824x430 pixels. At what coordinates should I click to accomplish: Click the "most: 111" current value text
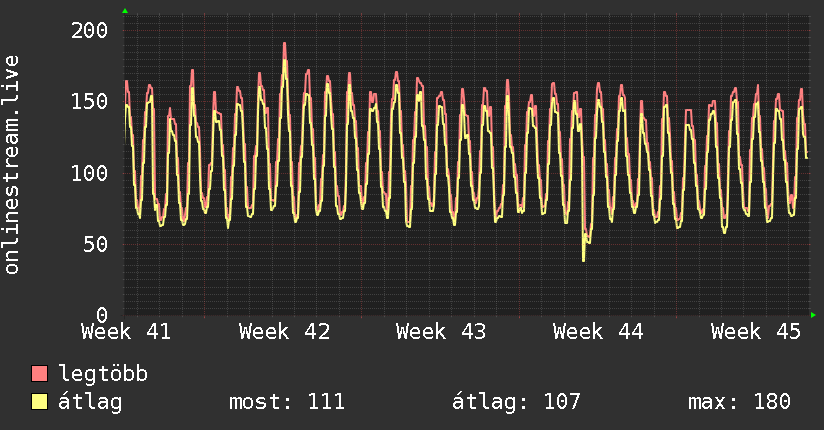pyautogui.click(x=287, y=402)
